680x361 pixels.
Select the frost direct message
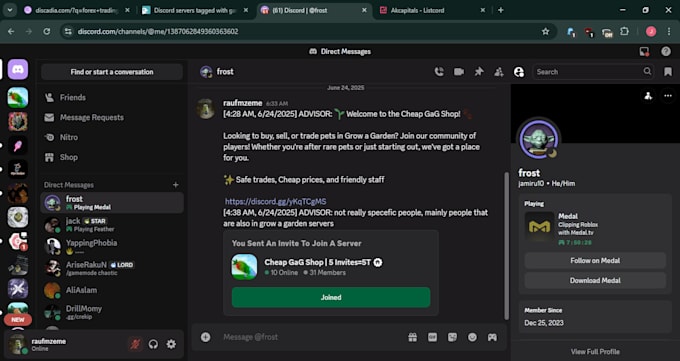pos(112,203)
